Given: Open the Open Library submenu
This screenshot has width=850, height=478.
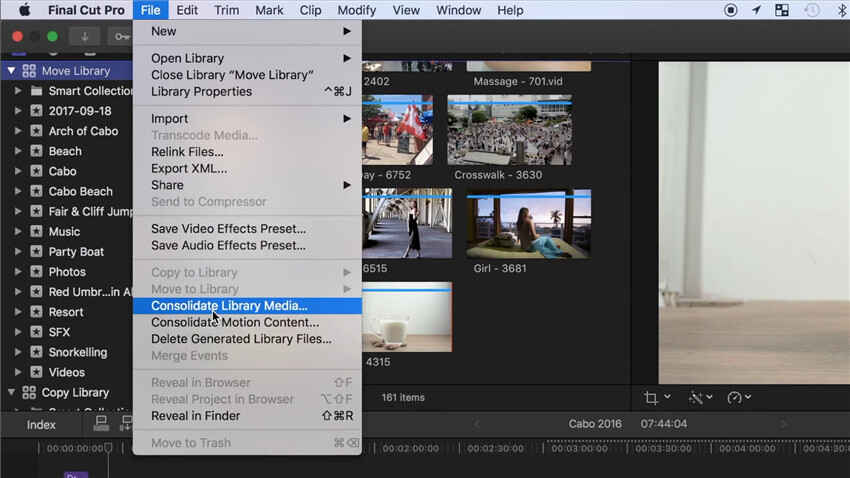Looking at the screenshot, I should (x=248, y=58).
